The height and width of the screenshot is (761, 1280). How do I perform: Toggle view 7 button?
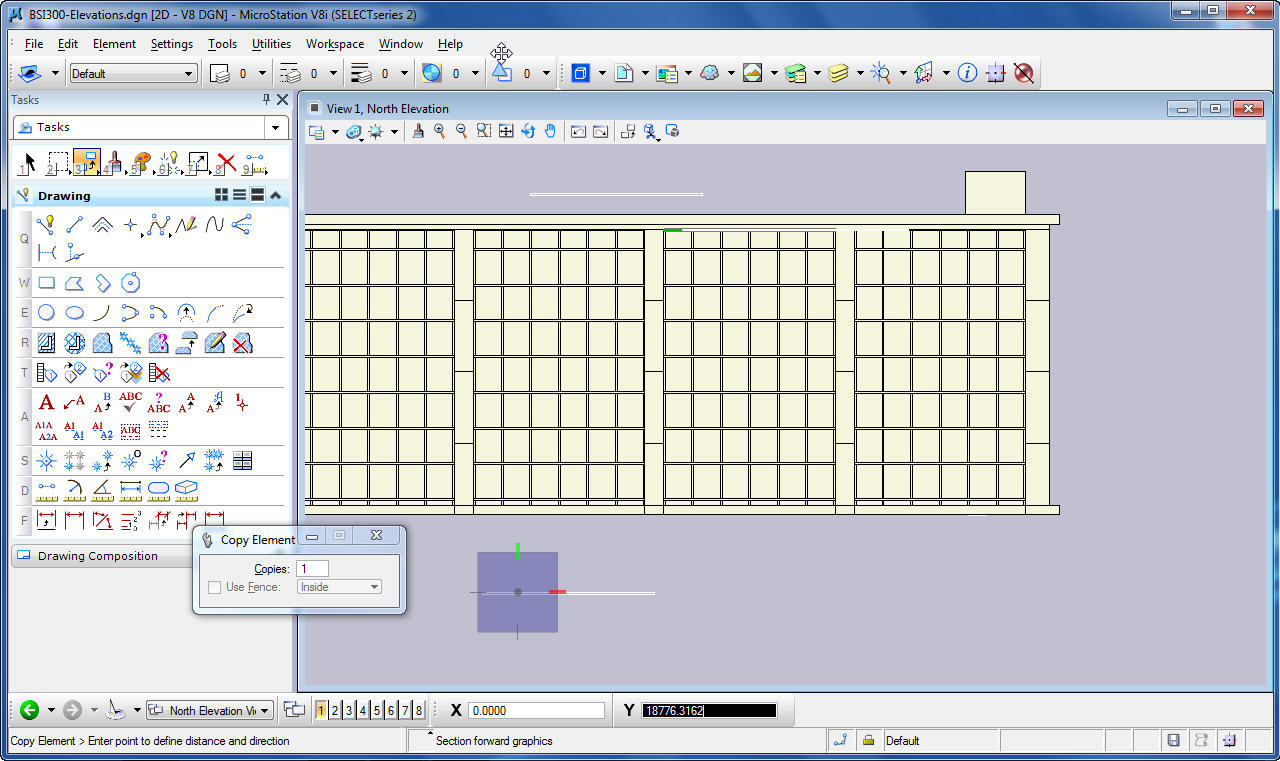pos(405,710)
